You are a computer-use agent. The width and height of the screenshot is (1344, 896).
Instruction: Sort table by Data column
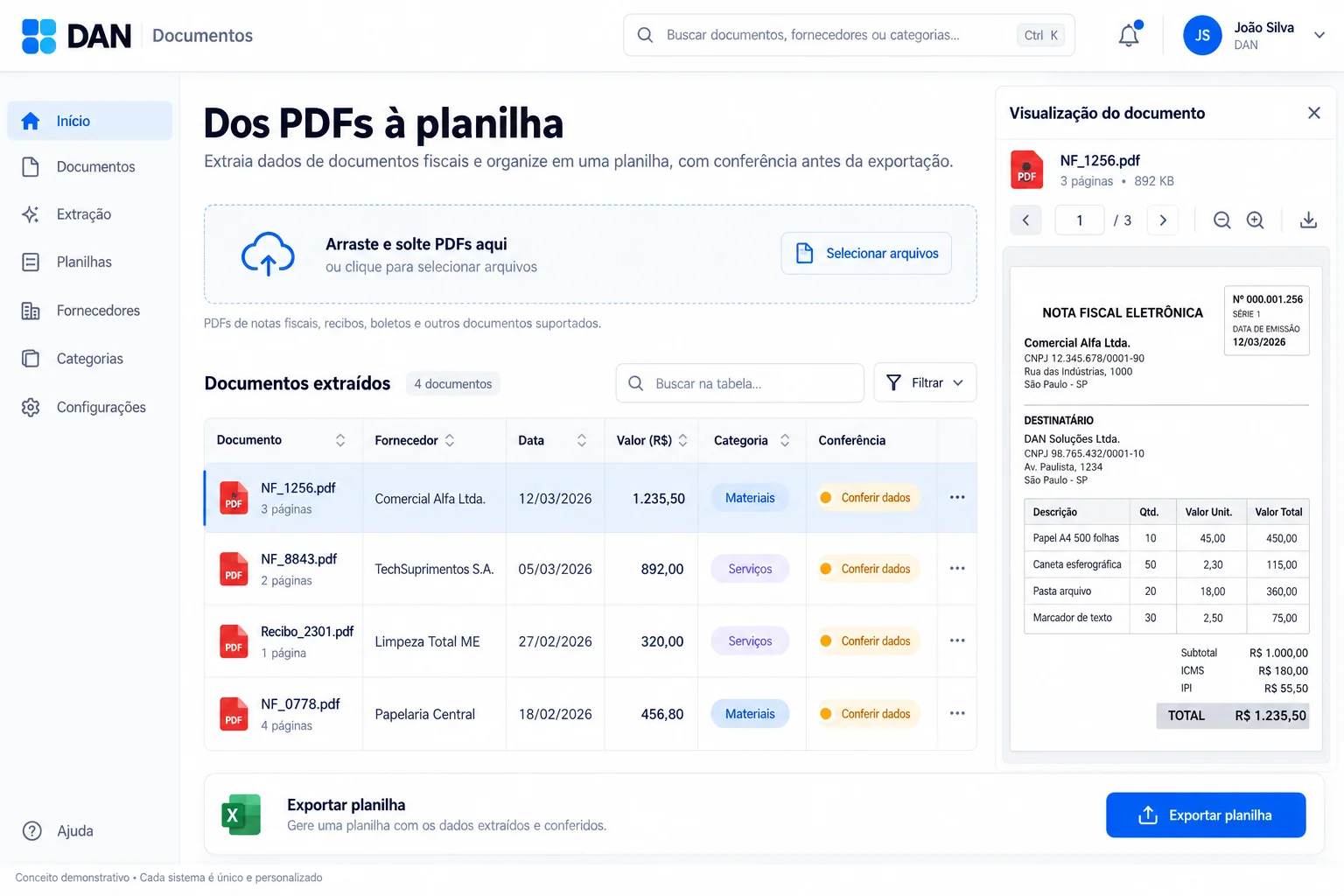coord(582,440)
